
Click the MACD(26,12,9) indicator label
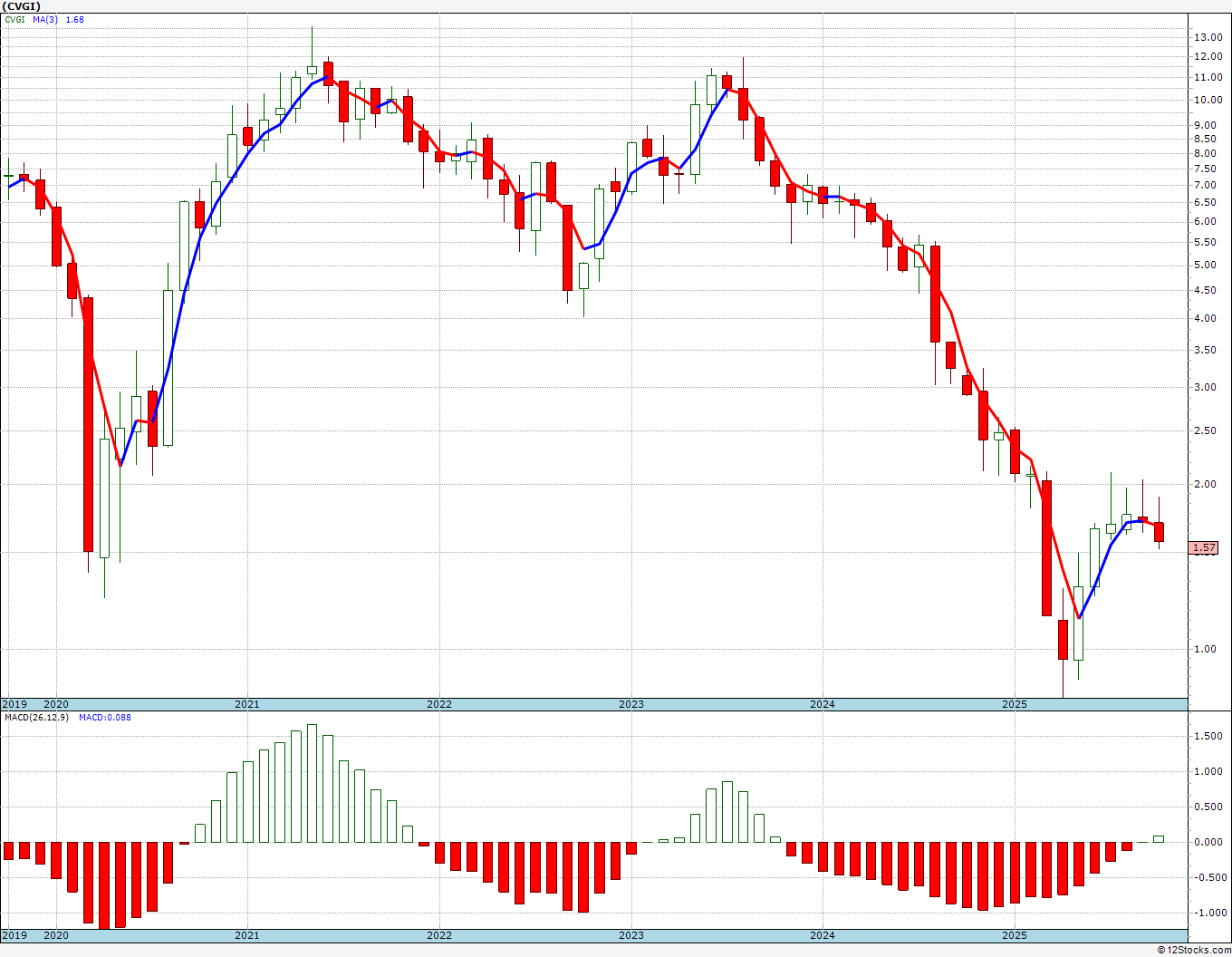pos(36,718)
